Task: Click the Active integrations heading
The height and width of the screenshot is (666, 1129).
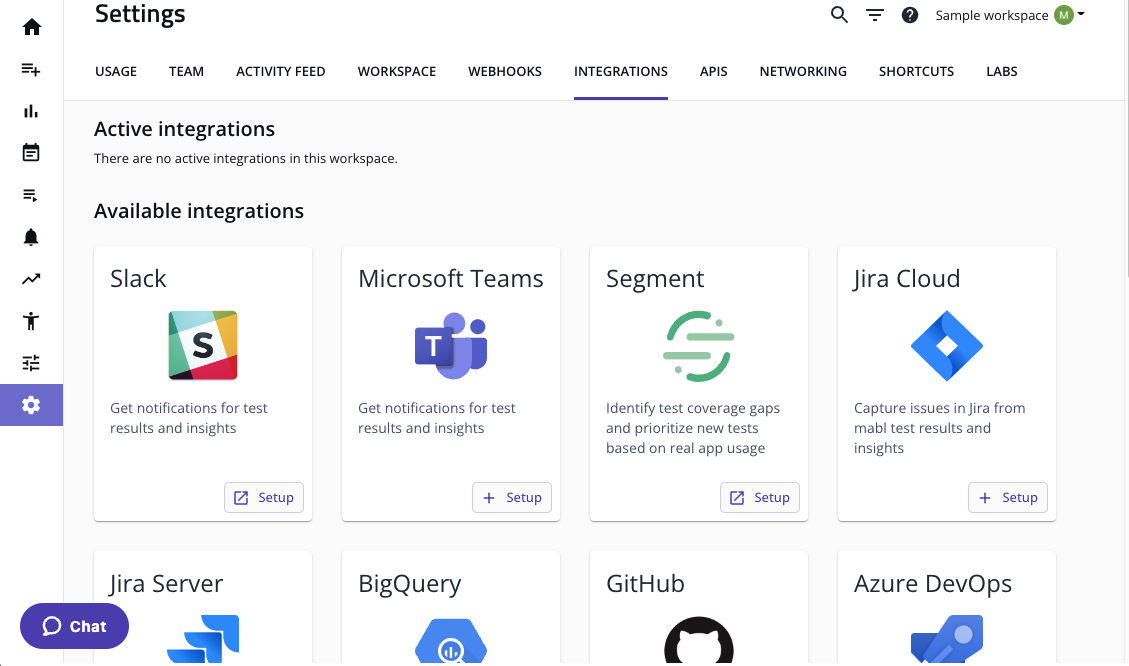Action: pos(184,129)
